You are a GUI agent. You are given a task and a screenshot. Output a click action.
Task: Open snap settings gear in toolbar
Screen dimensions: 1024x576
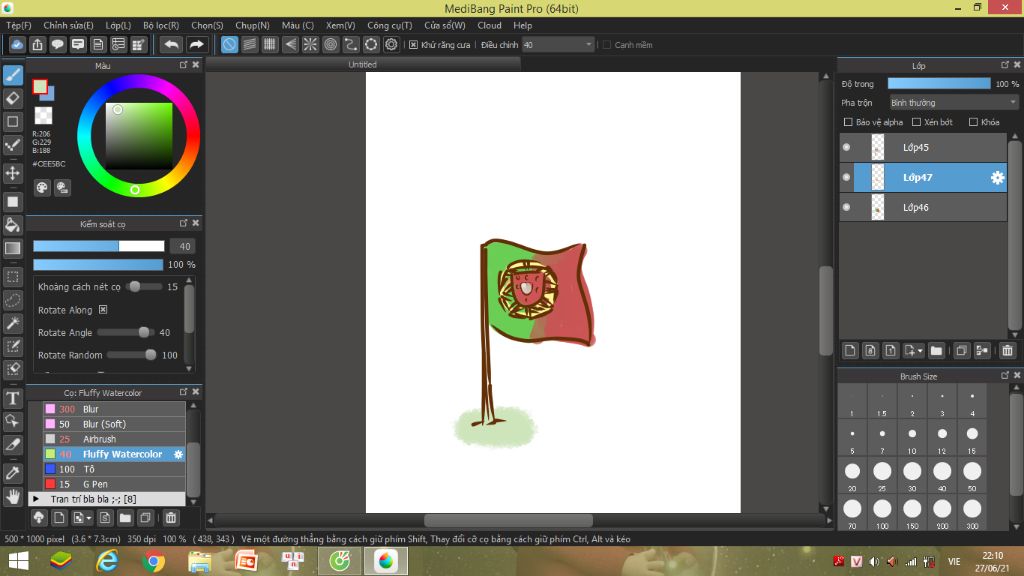coord(391,44)
